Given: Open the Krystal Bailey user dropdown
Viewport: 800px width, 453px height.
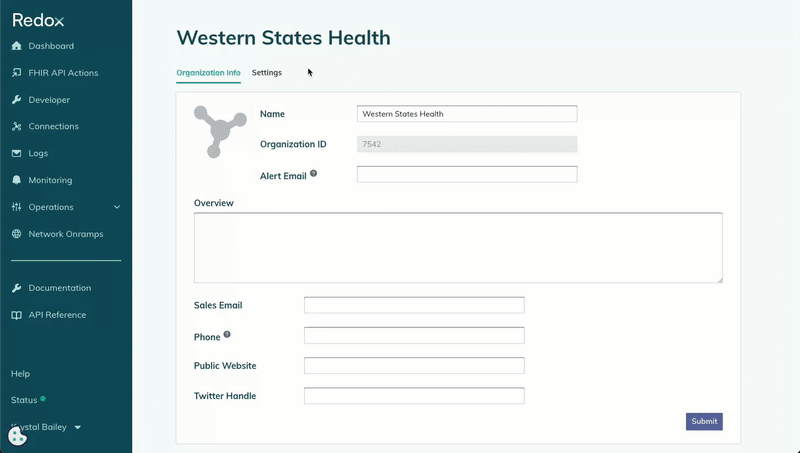Looking at the screenshot, I should click(46, 427).
